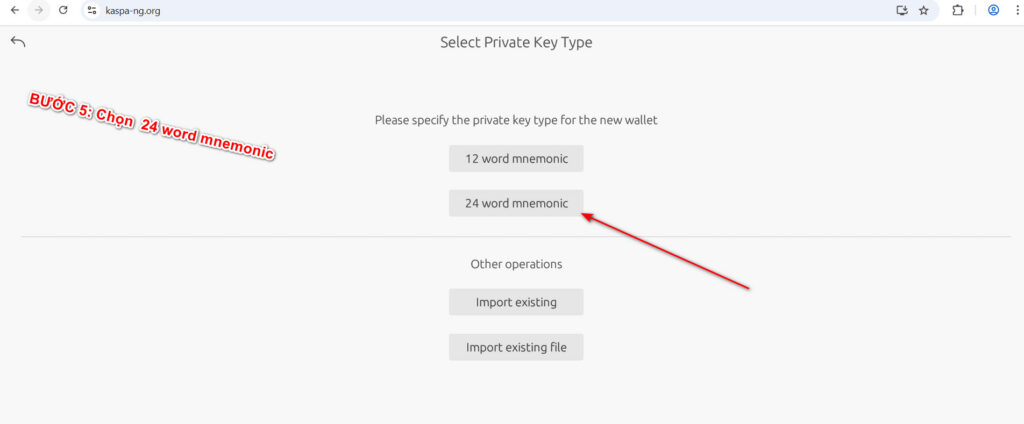The width and height of the screenshot is (1024, 424).
Task: Click the 'Please specify the private key type' text
Action: point(516,120)
